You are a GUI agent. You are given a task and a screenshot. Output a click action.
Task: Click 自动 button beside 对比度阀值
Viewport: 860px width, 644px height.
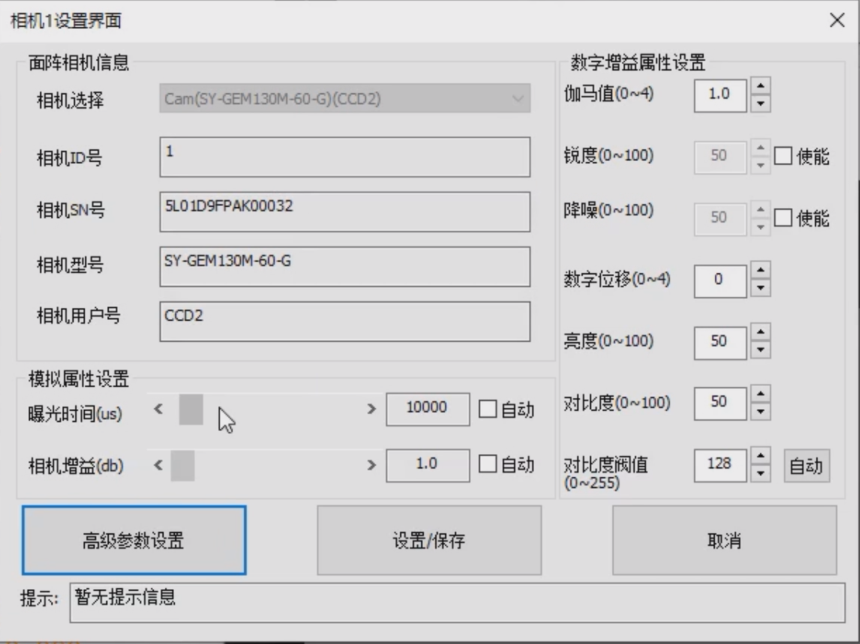[806, 465]
